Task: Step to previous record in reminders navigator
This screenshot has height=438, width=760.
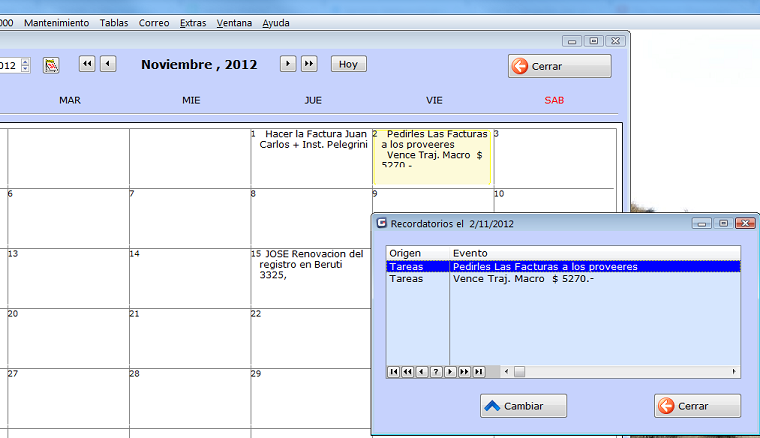Action: click(422, 372)
